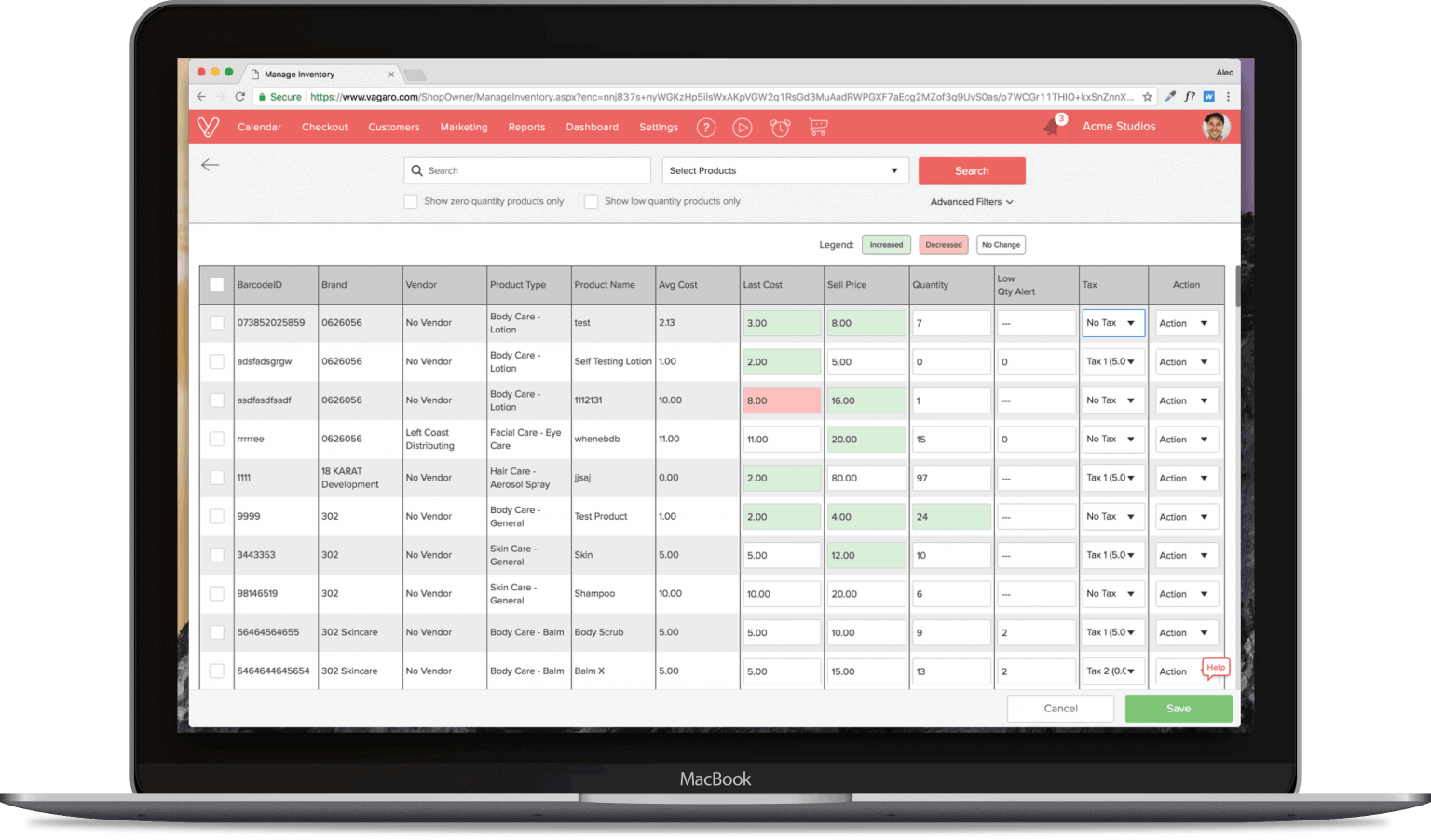Expand Advanced Filters
This screenshot has height=840, width=1431.
point(971,202)
